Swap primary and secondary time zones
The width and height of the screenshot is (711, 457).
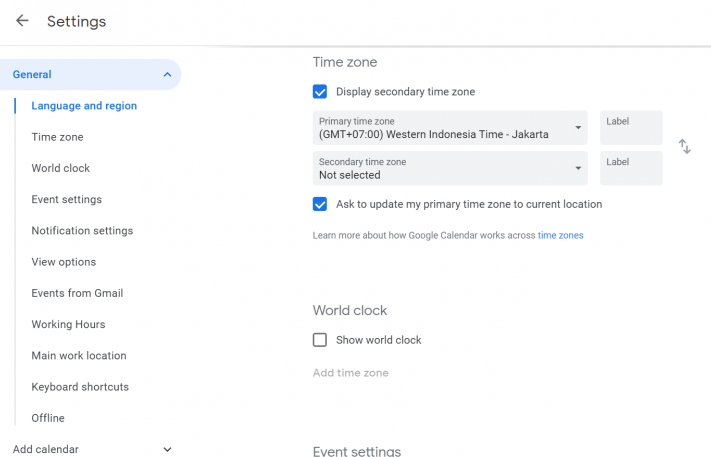pyautogui.click(x=685, y=147)
